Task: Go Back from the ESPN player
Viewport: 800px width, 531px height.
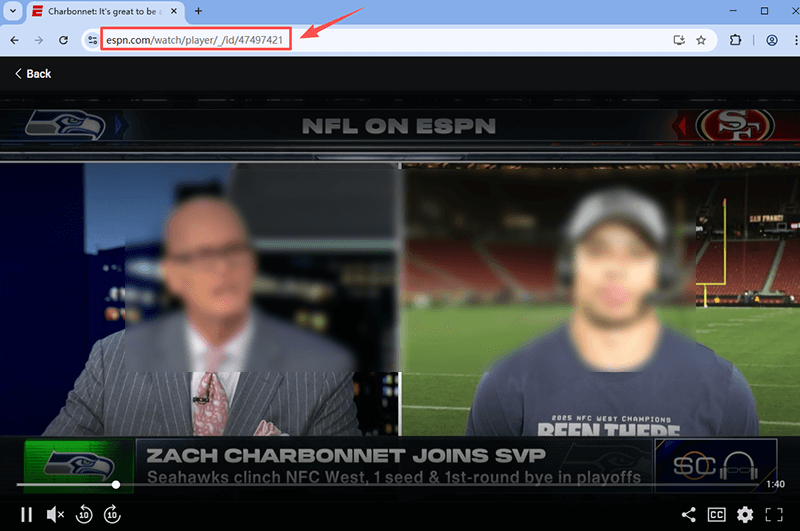Action: coord(33,74)
